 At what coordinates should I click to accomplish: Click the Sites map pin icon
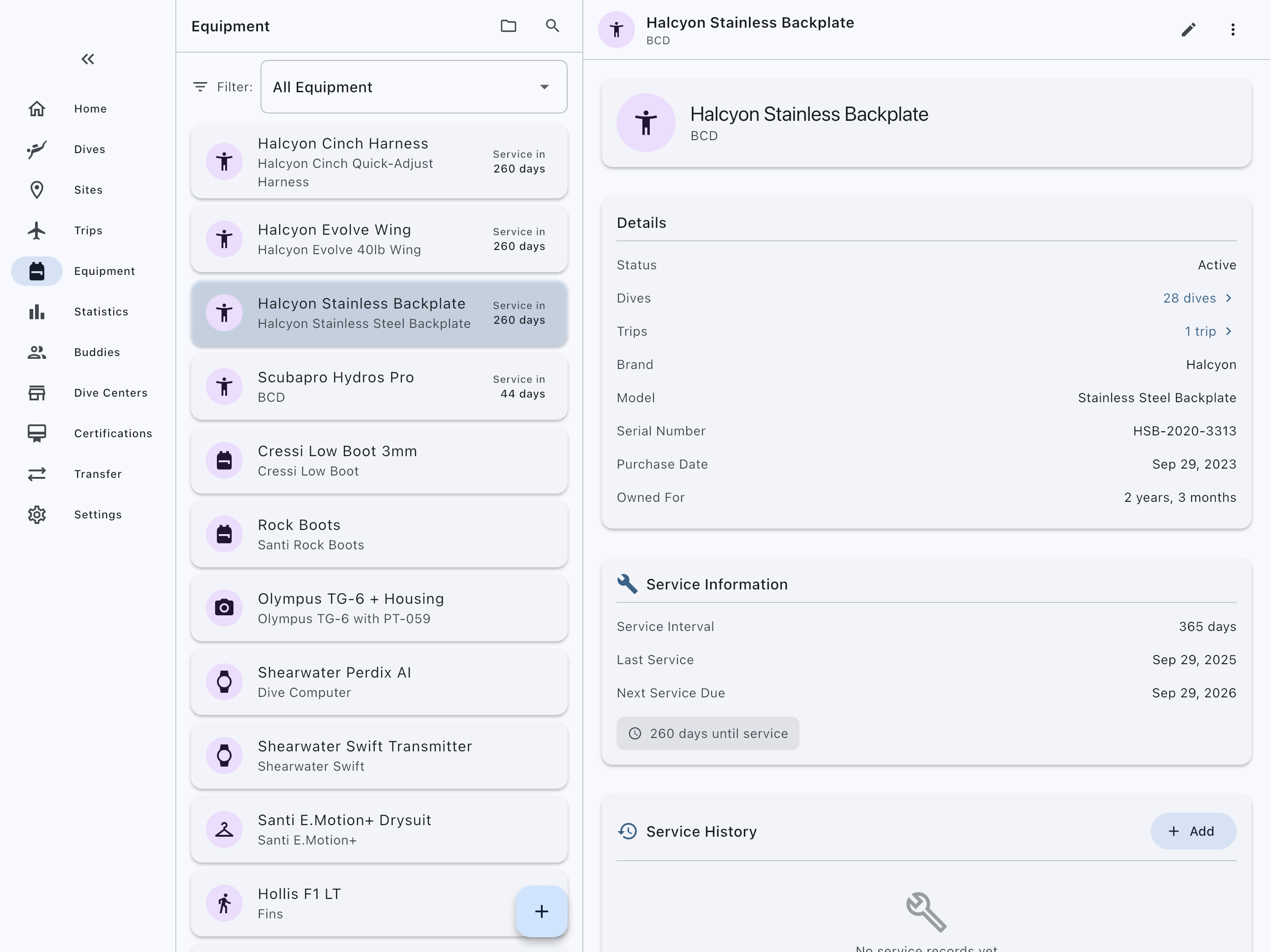[37, 190]
